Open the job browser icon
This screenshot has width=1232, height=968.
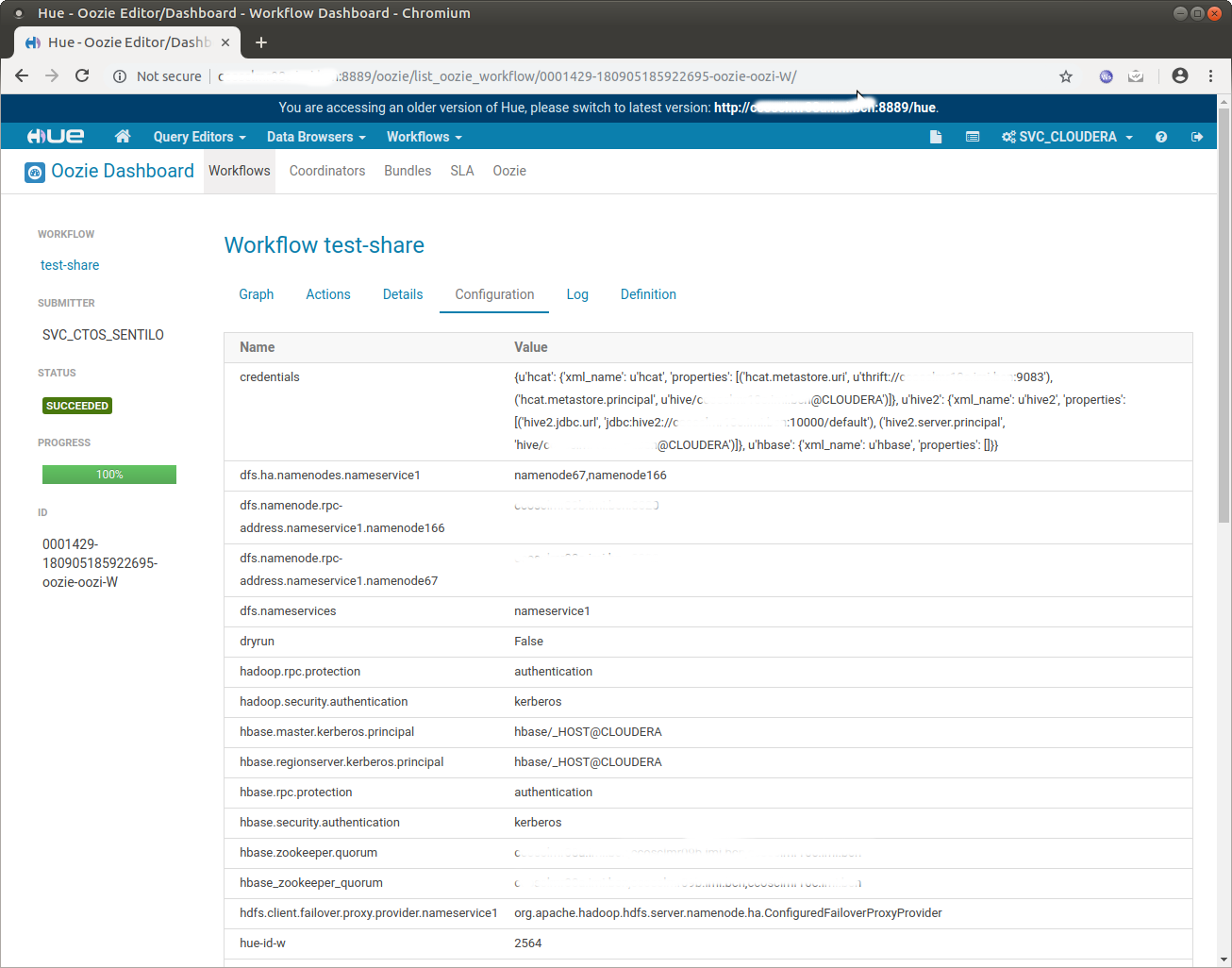(x=973, y=137)
